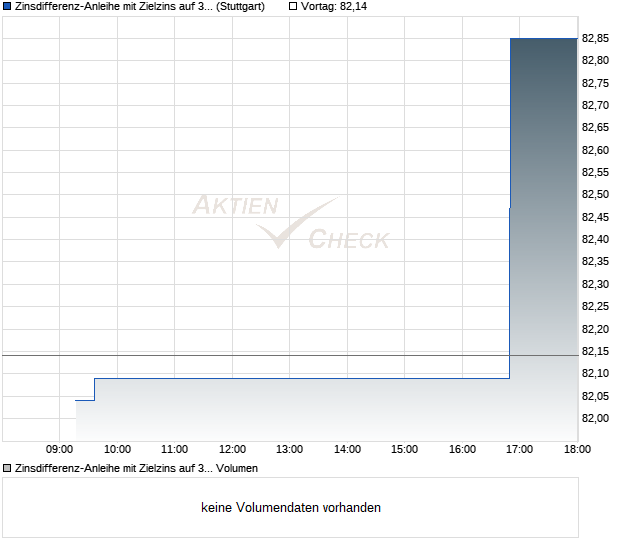Click the 82,35 price axis label
The width and height of the screenshot is (620, 546).
point(595,261)
